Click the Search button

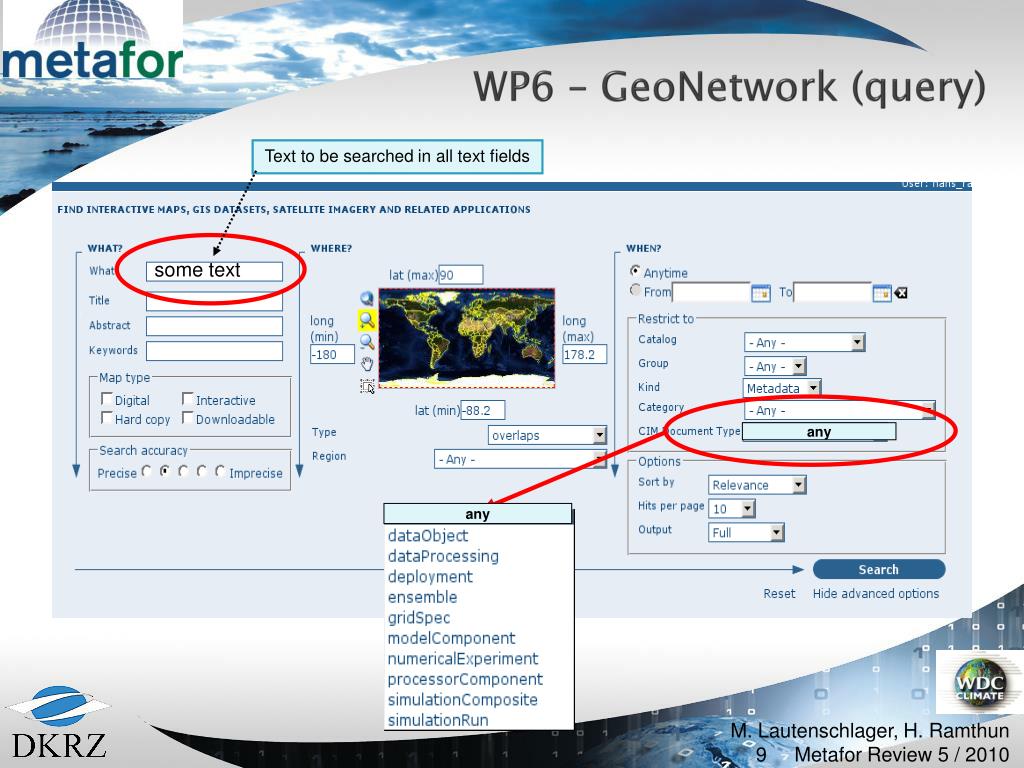[x=879, y=569]
